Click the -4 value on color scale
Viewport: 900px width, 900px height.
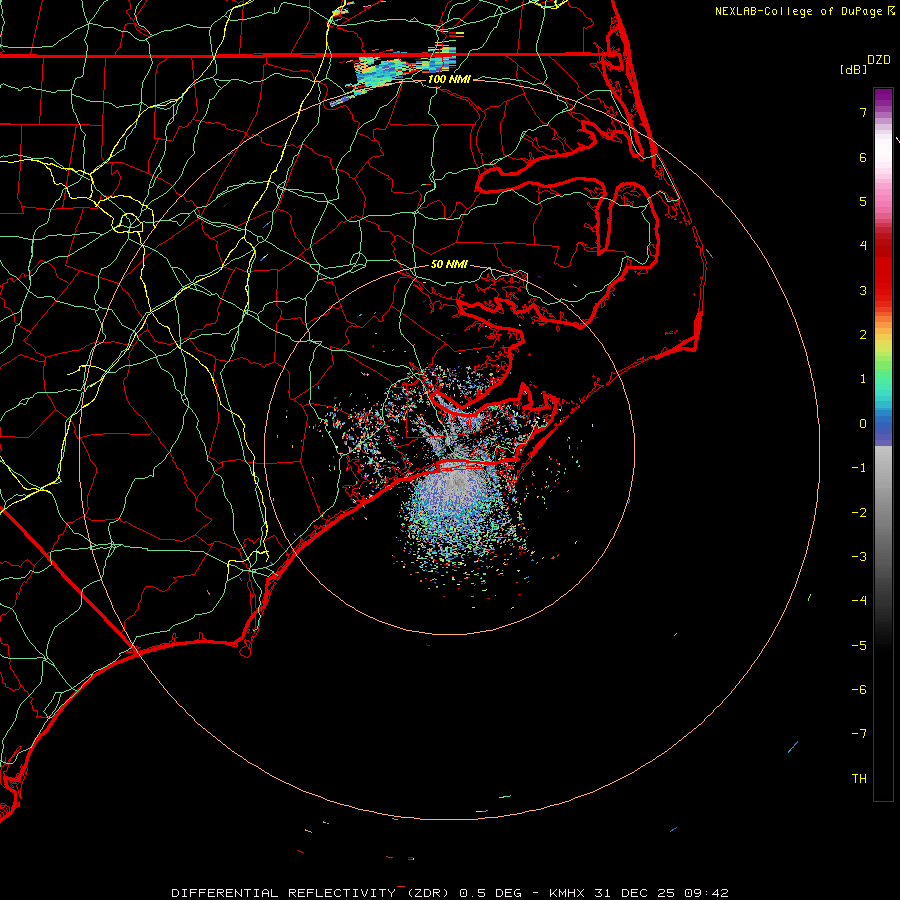coord(859,600)
